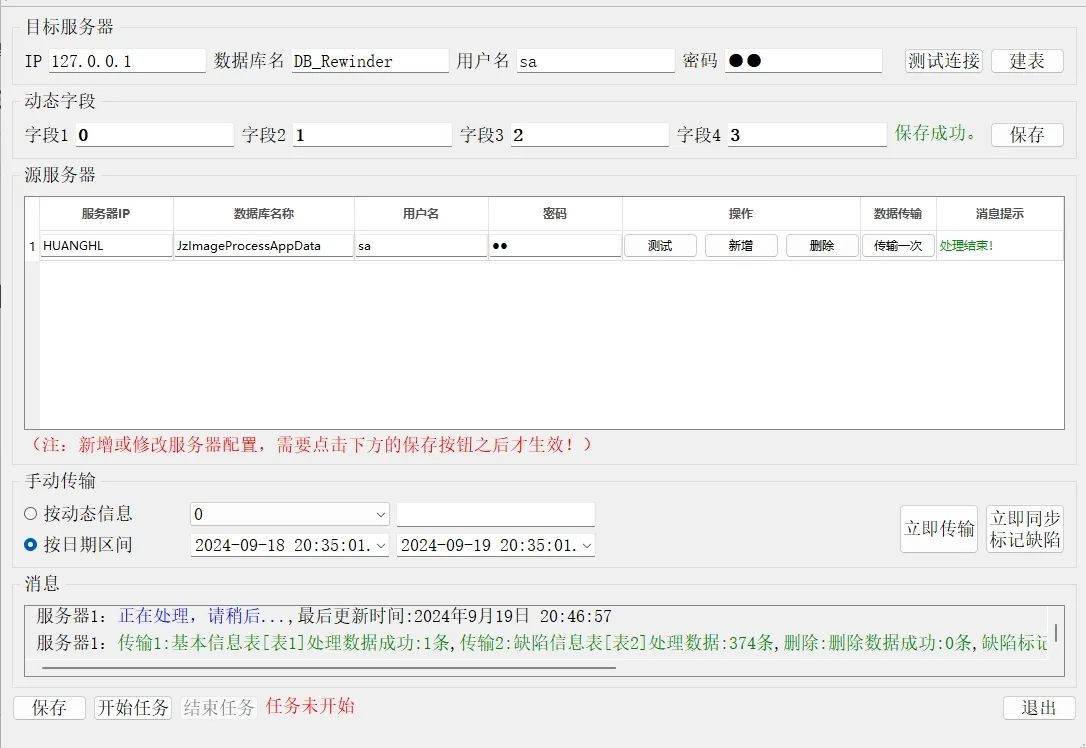Focus the JzImageProcessAppData database name cell
This screenshot has width=1086, height=748.
(x=264, y=246)
